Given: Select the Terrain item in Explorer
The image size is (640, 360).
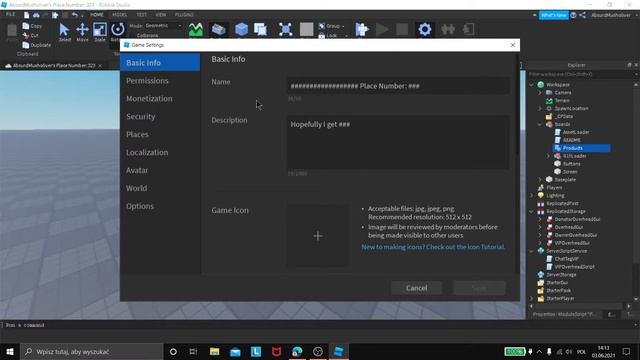Looking at the screenshot, I should click(x=562, y=100).
